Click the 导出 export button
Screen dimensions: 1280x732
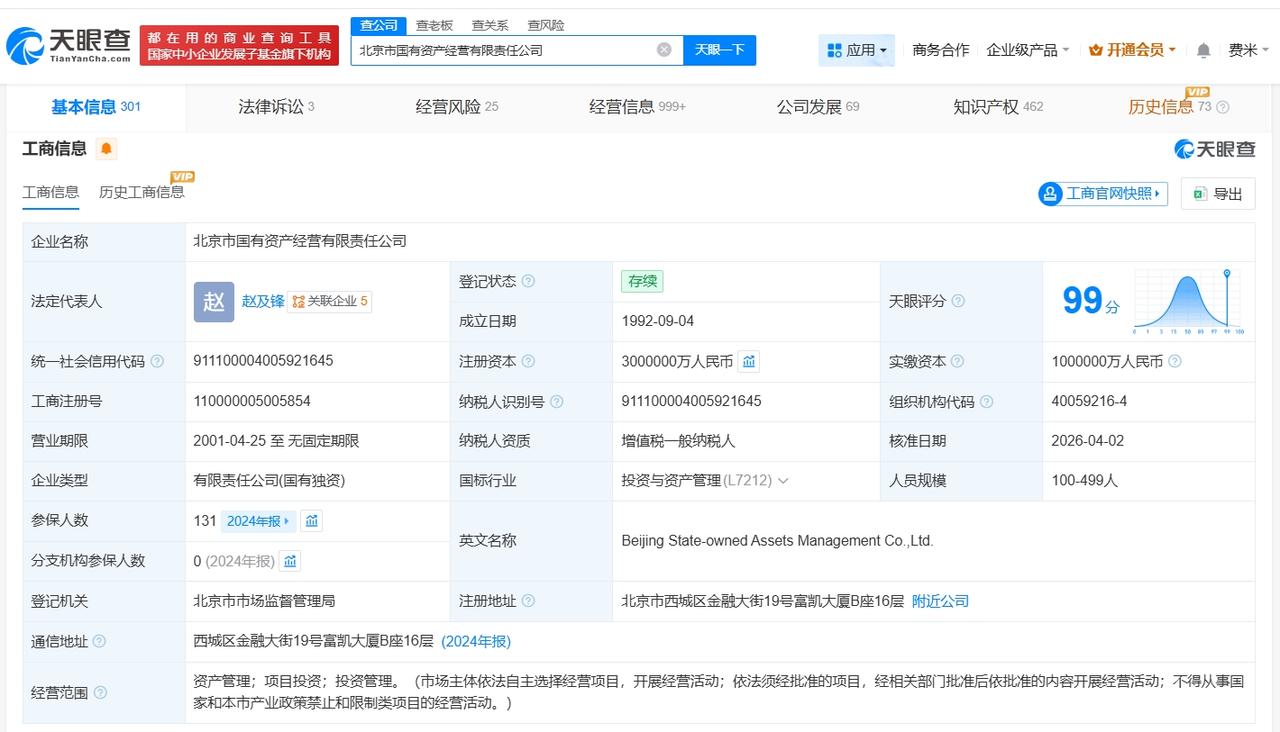click(x=1217, y=194)
